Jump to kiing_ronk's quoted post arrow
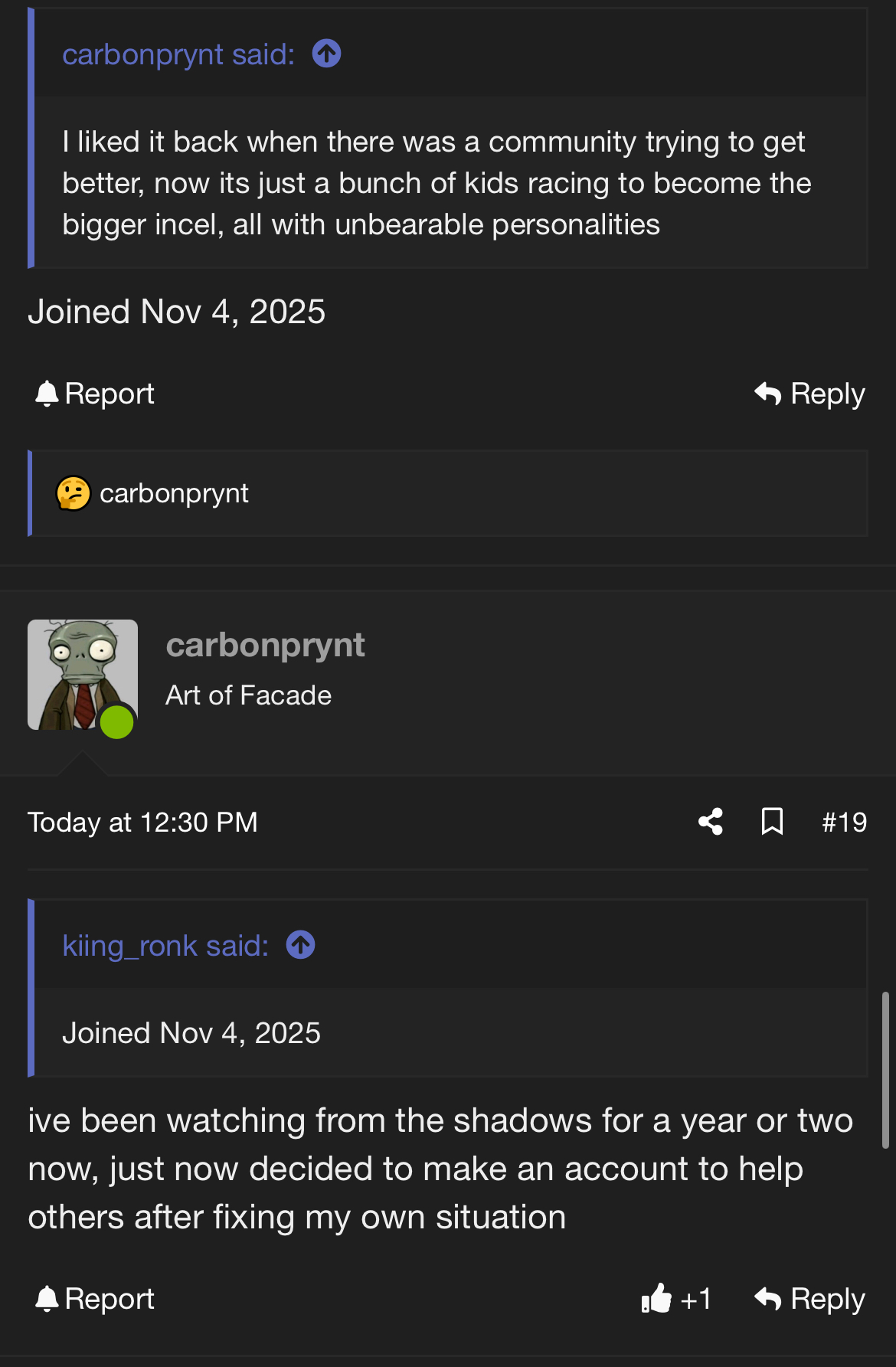This screenshot has width=896, height=1367. point(300,945)
